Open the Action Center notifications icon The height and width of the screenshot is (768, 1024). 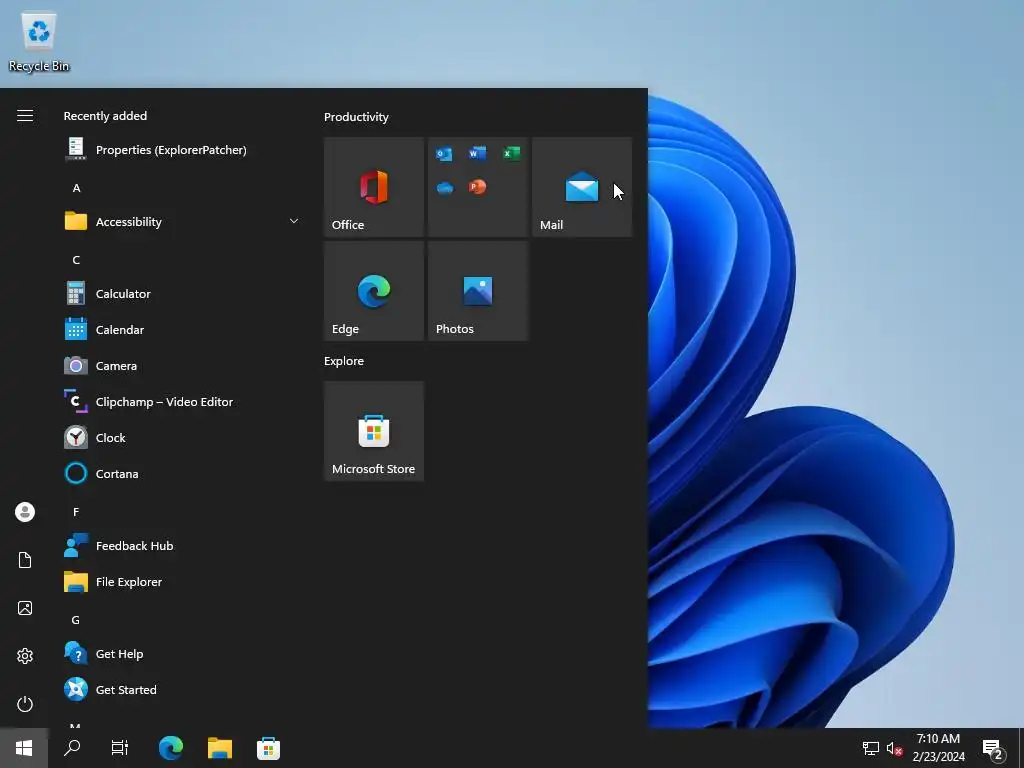click(993, 749)
